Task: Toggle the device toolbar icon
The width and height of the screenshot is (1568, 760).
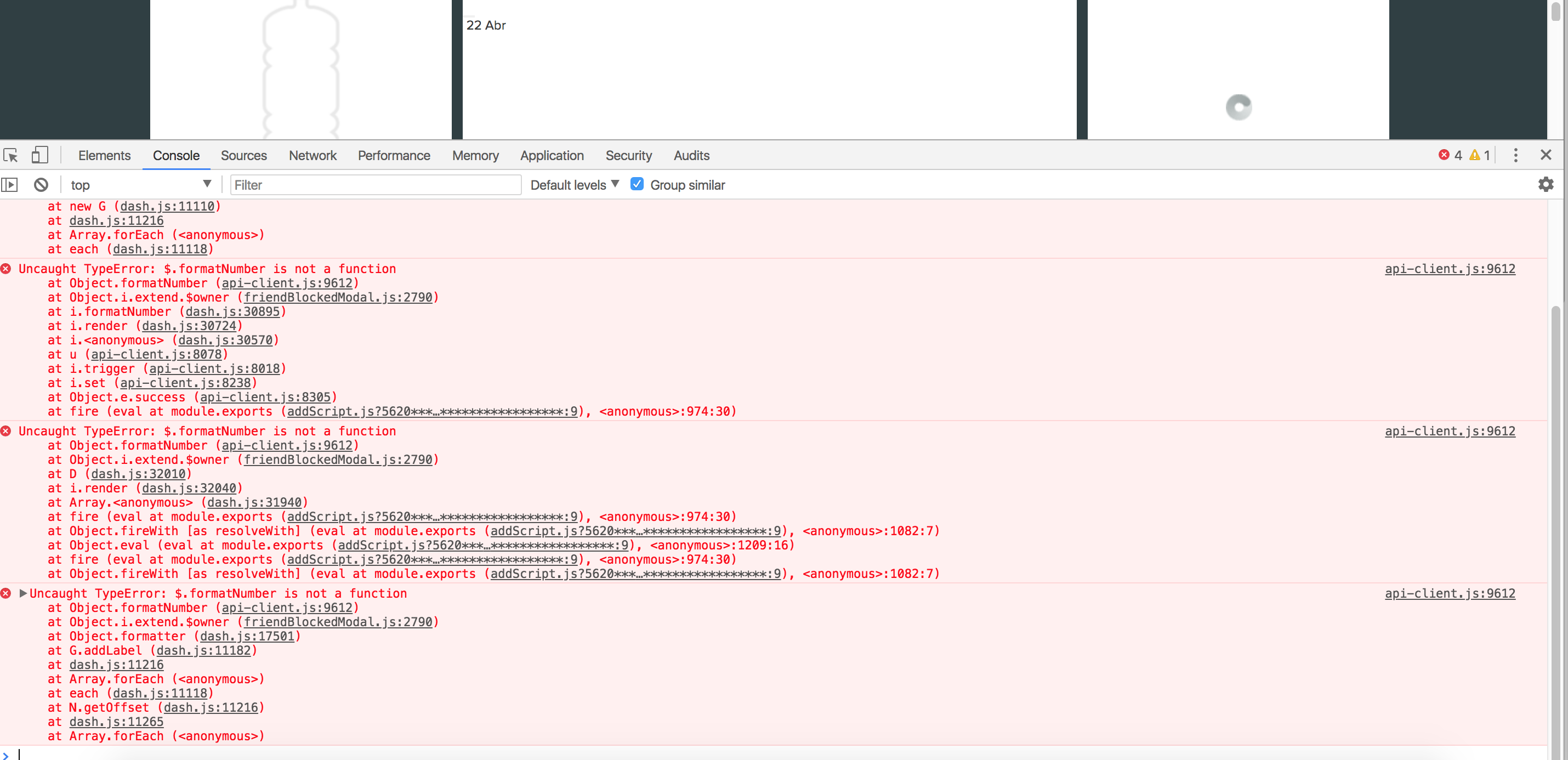Action: 39,155
